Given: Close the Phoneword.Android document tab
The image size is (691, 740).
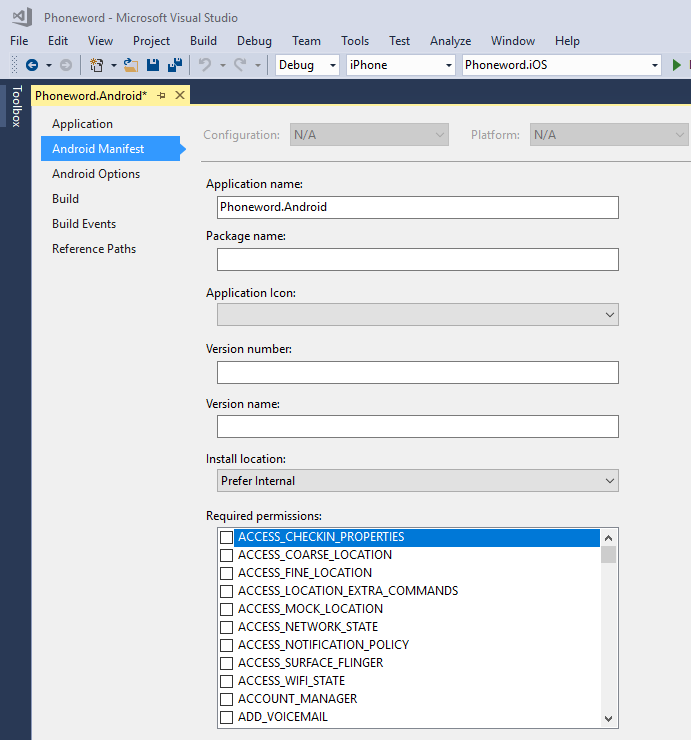Looking at the screenshot, I should click(180, 95).
